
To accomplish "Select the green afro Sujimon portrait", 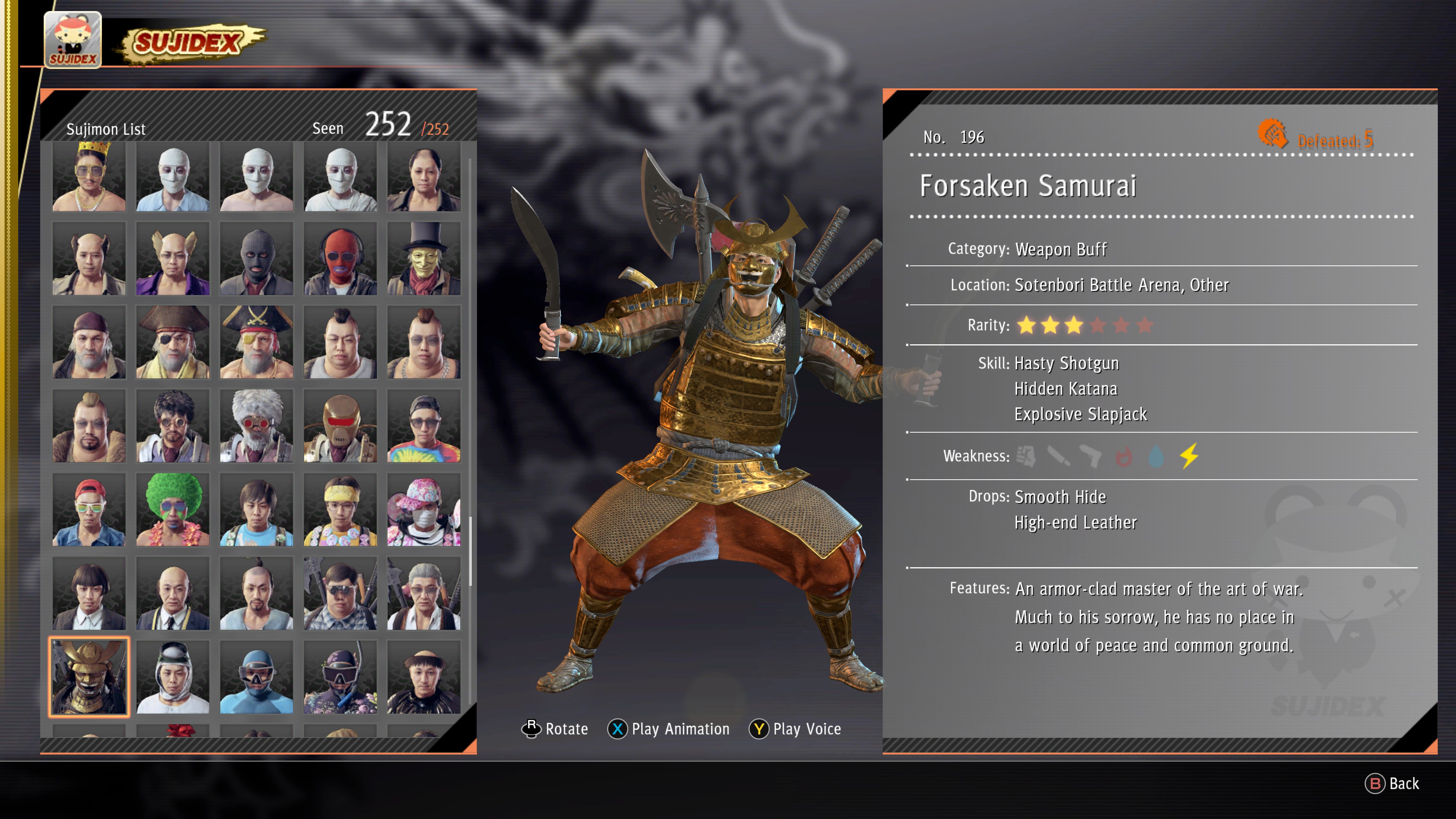I will [x=173, y=510].
